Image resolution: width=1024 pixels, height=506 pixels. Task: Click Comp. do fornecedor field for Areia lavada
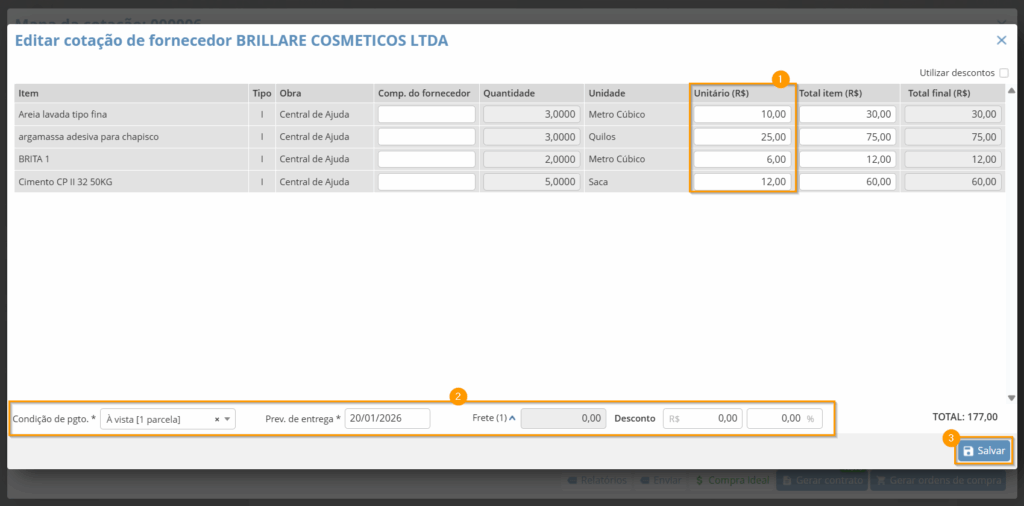(426, 115)
